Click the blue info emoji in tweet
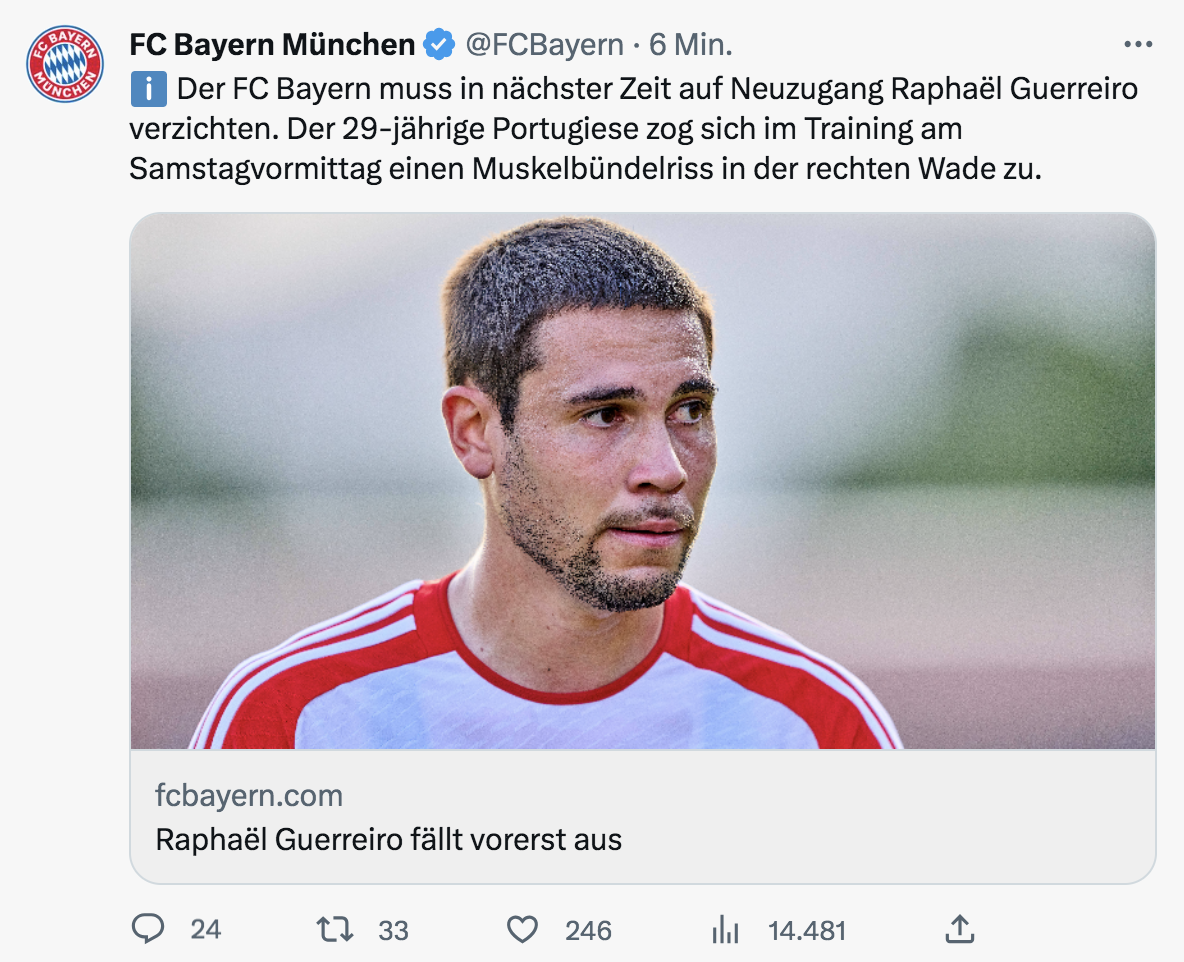The width and height of the screenshot is (1184, 962). coord(148,90)
